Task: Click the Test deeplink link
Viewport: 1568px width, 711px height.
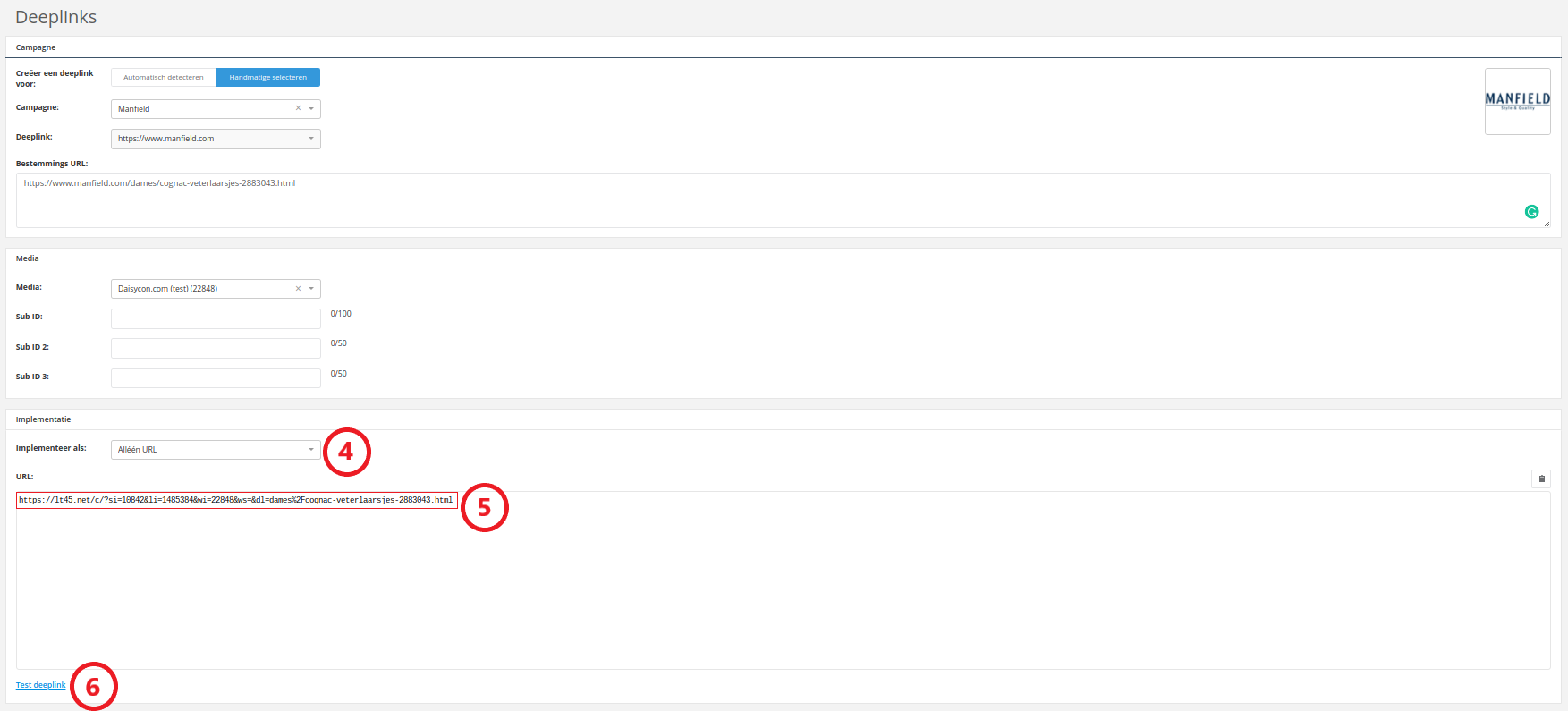Action: coord(41,685)
